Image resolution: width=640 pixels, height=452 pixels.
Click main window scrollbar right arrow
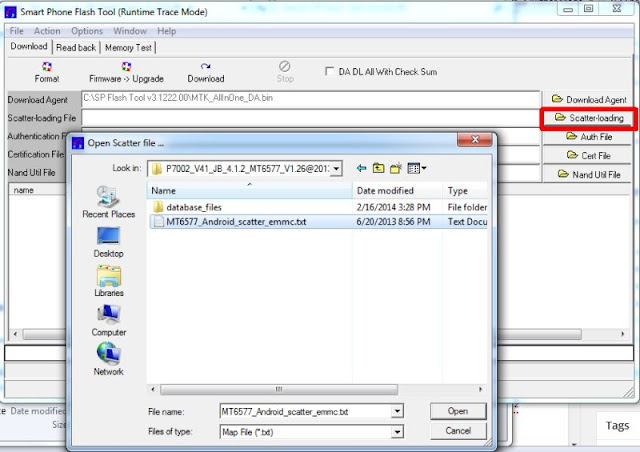click(x=622, y=334)
